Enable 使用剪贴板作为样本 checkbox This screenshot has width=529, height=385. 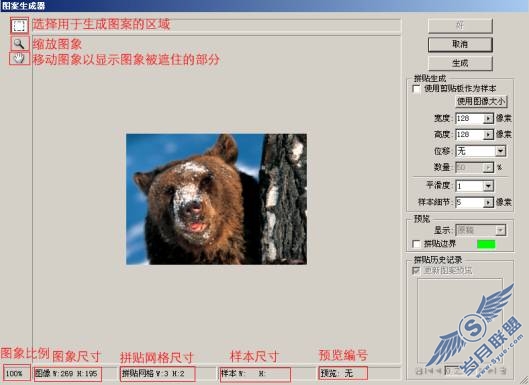point(417,89)
